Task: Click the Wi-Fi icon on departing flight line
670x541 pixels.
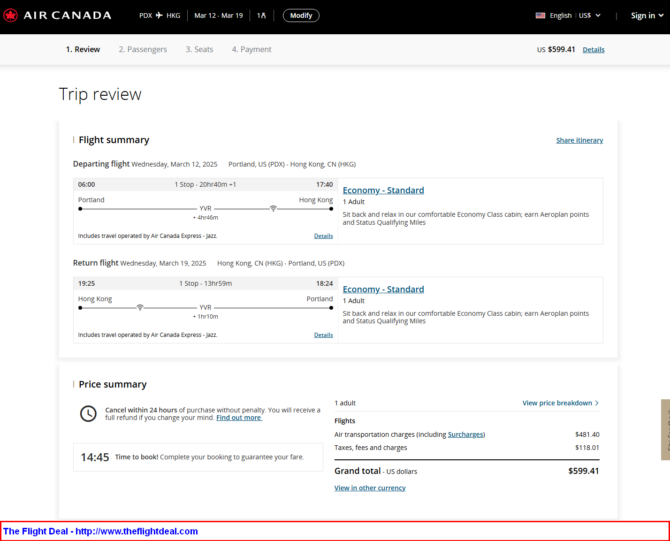Action: (x=273, y=209)
